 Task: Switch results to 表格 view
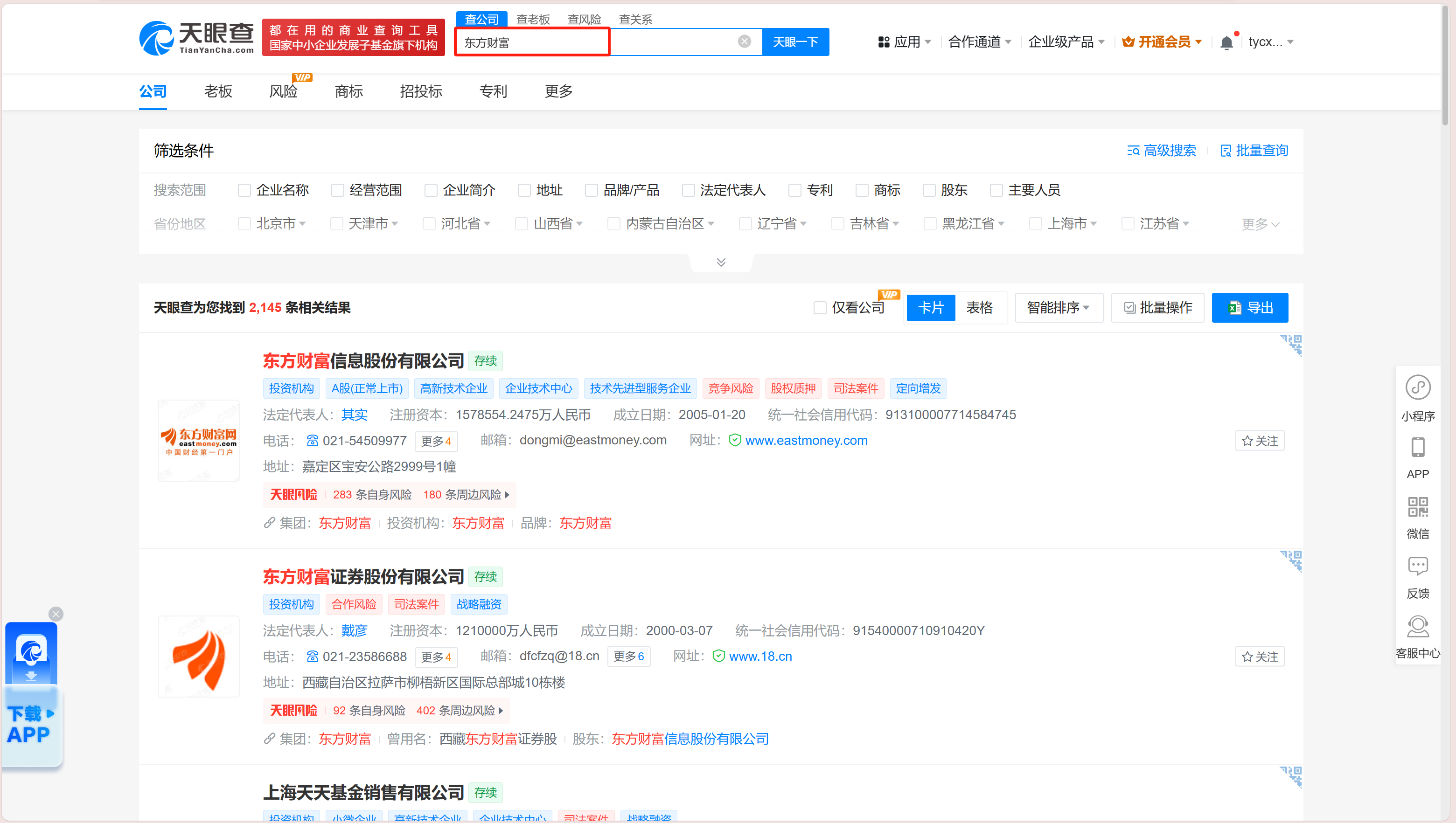click(x=979, y=308)
